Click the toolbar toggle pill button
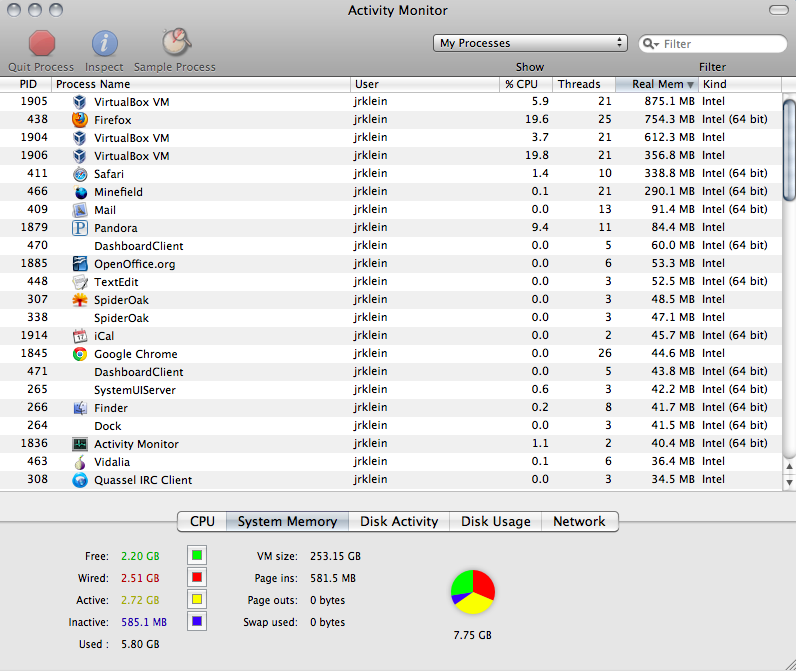796x671 pixels. coord(779,10)
